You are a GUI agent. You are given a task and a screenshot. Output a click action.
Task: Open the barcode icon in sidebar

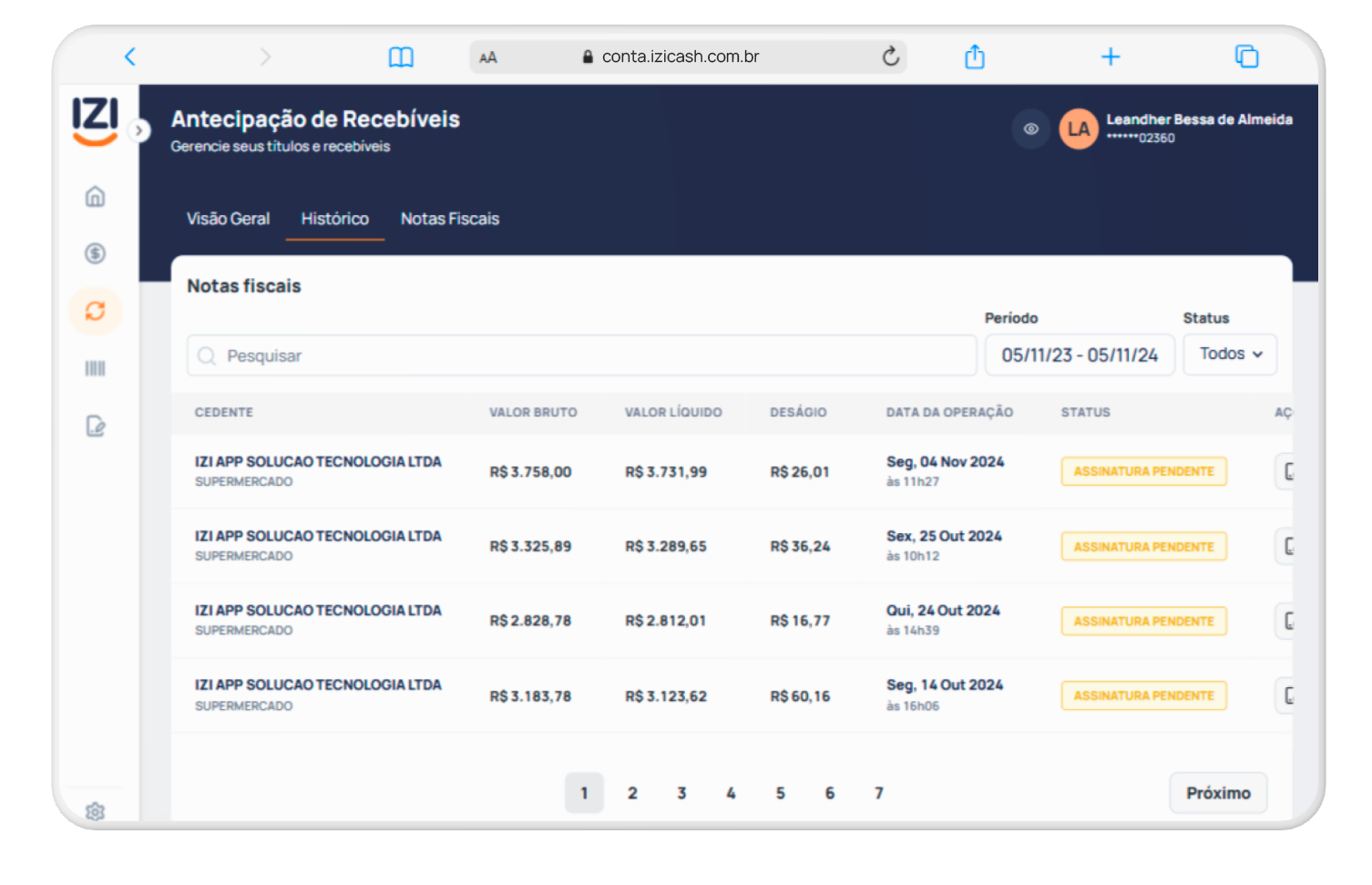(x=95, y=368)
